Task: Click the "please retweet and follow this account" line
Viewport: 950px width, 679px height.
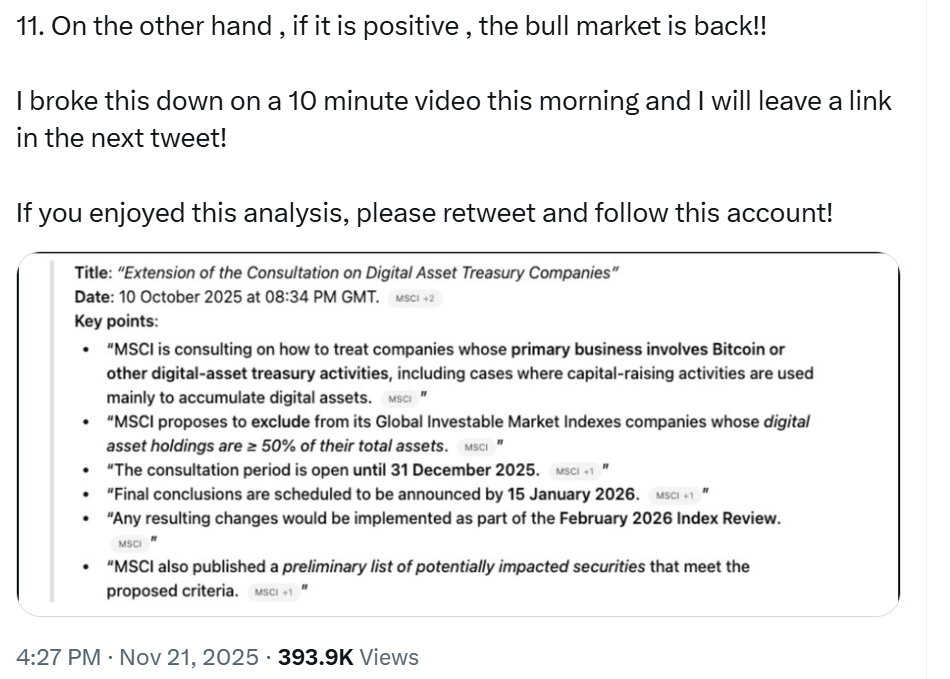Action: (594, 212)
